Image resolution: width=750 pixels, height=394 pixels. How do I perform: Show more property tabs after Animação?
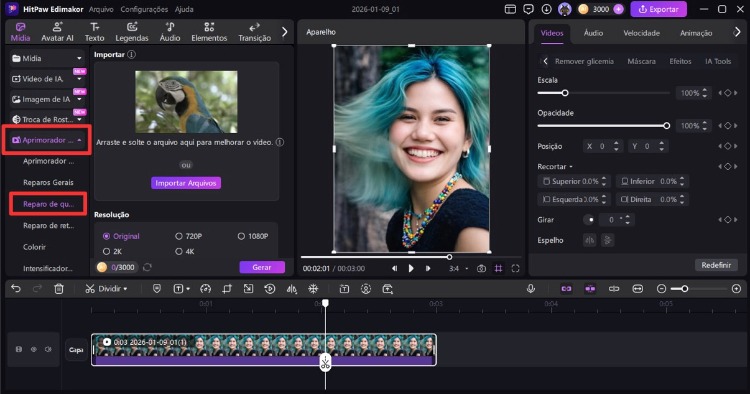[737, 32]
